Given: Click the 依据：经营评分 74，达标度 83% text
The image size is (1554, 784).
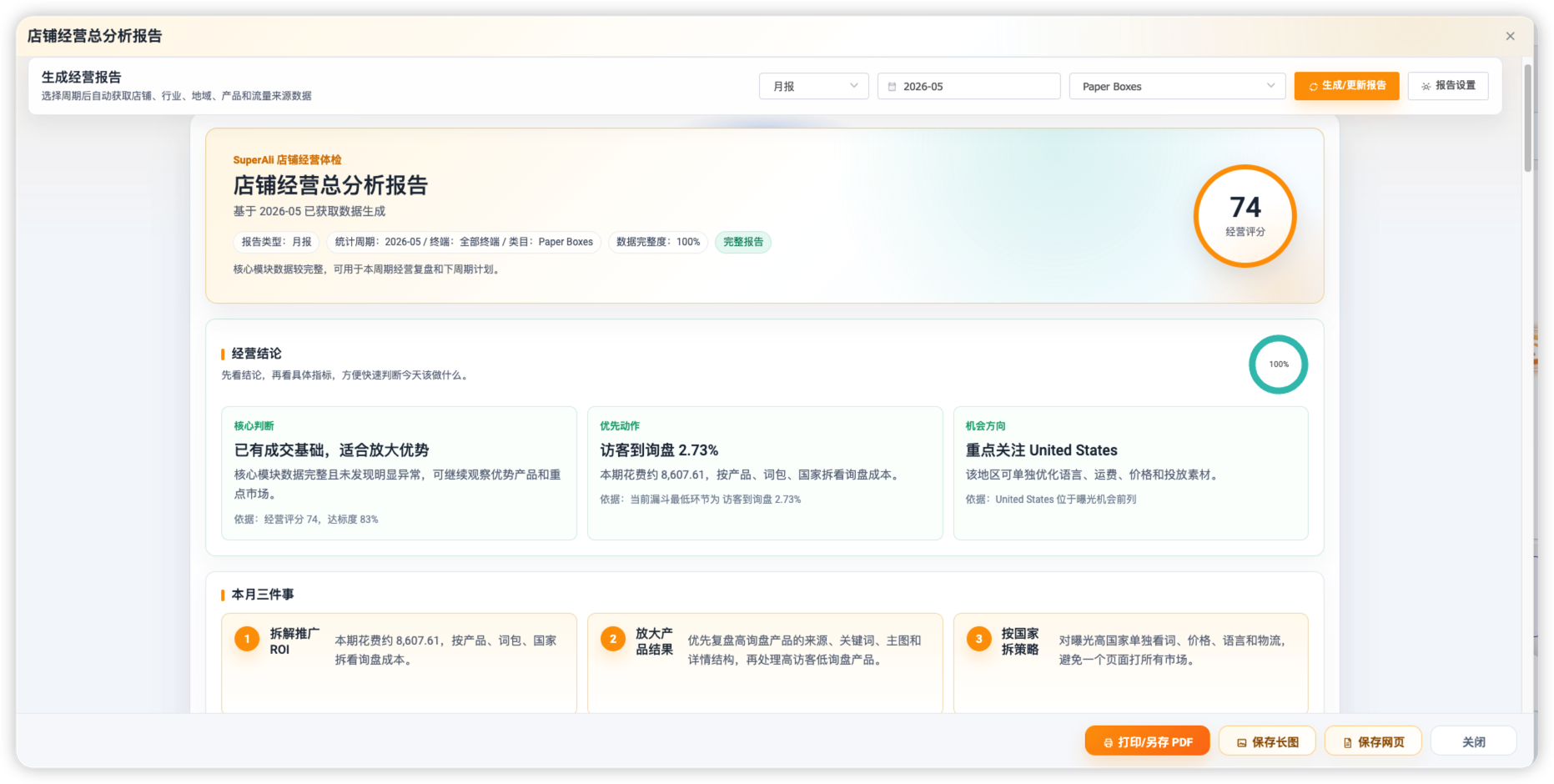Looking at the screenshot, I should 306,519.
